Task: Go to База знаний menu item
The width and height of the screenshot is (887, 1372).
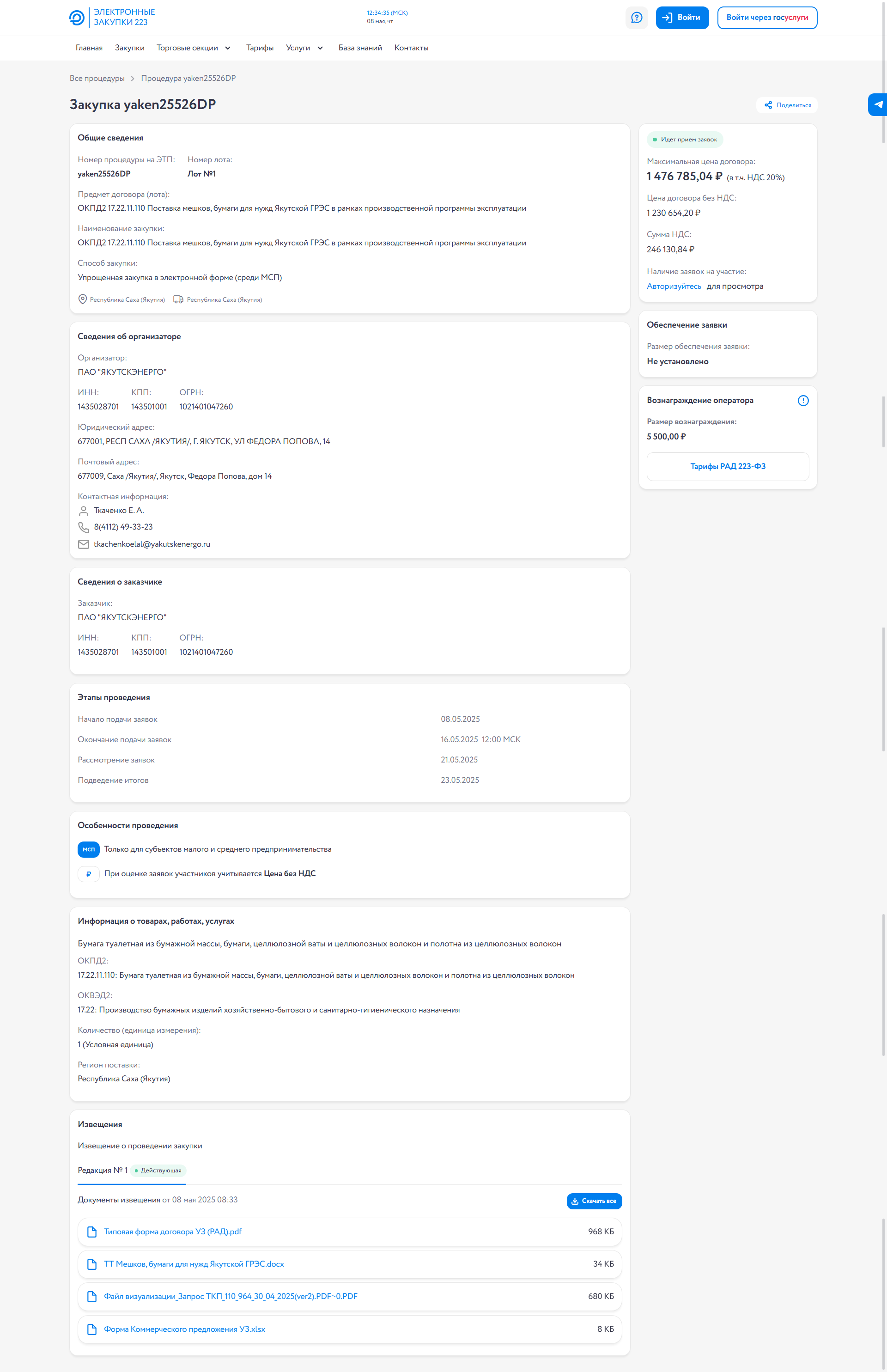Action: coord(360,48)
